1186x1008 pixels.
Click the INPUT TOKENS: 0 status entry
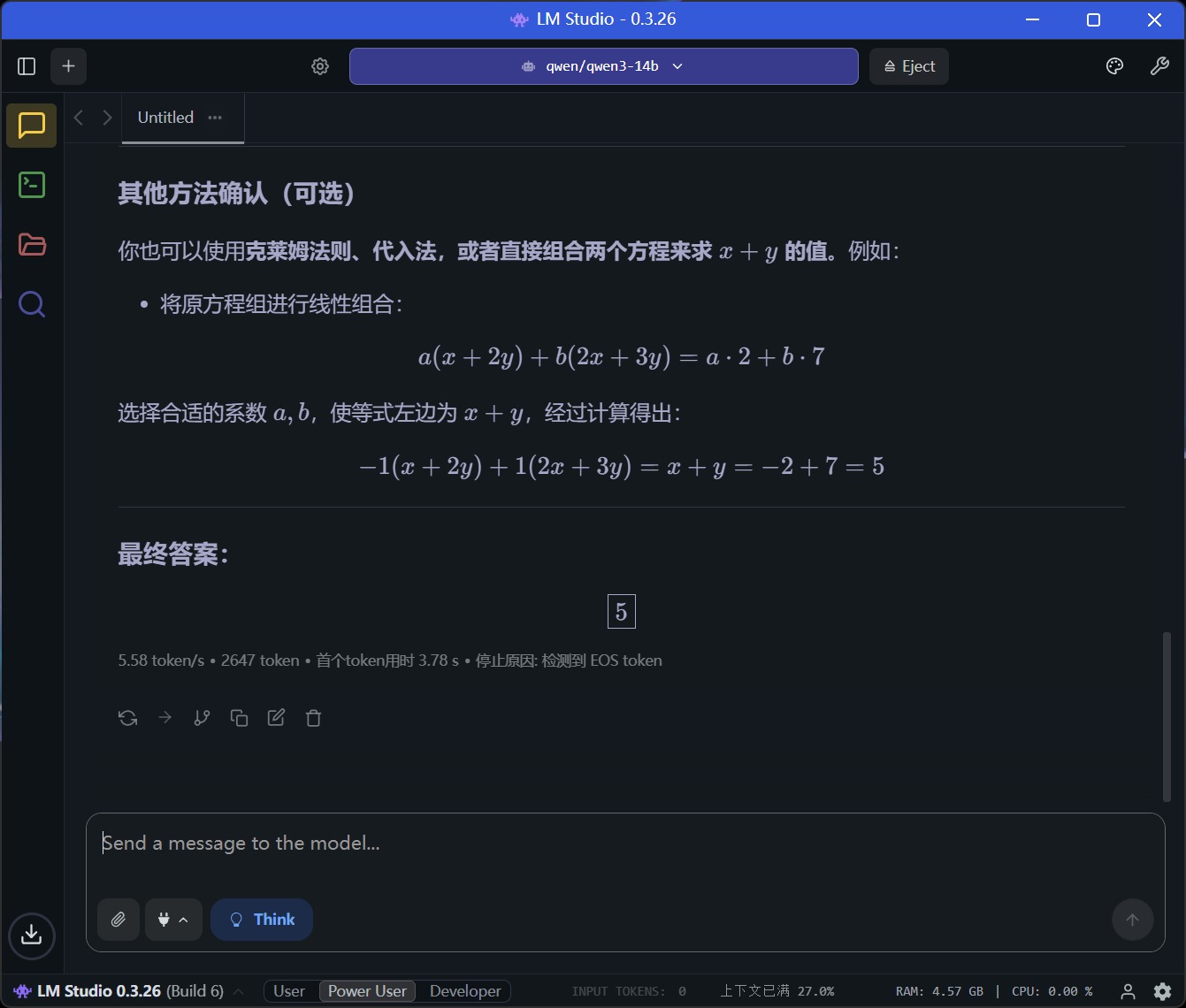tap(629, 991)
